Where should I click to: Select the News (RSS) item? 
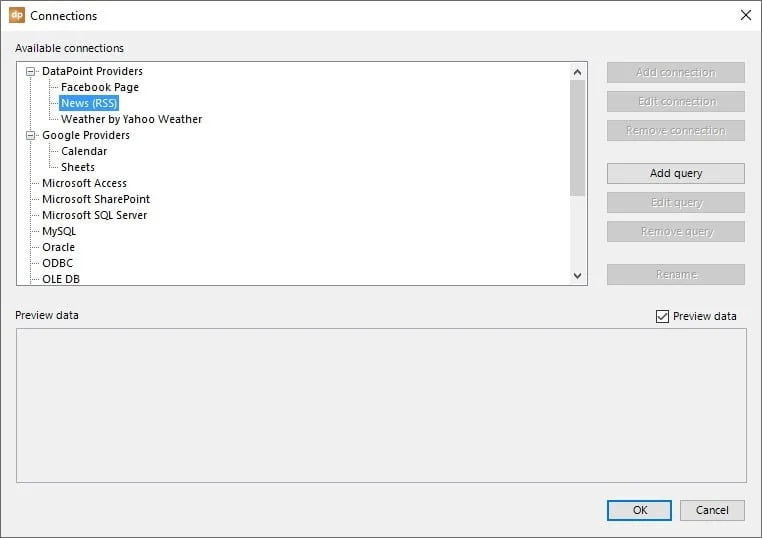tap(89, 103)
